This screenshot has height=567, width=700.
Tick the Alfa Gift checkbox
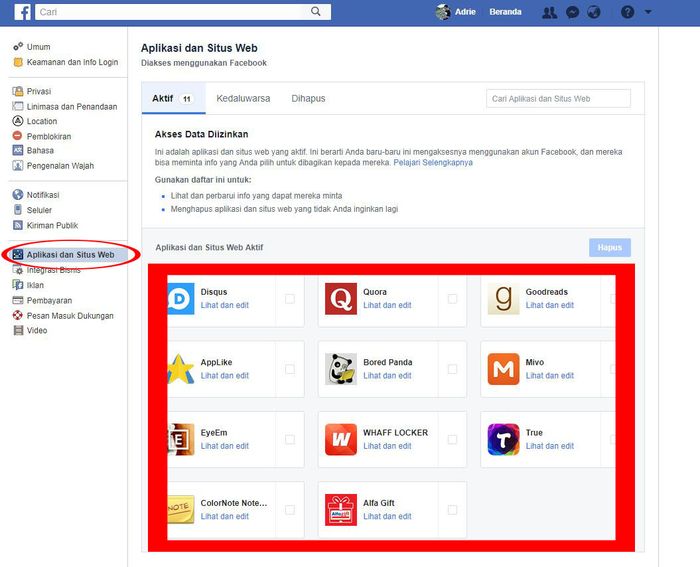click(x=452, y=509)
